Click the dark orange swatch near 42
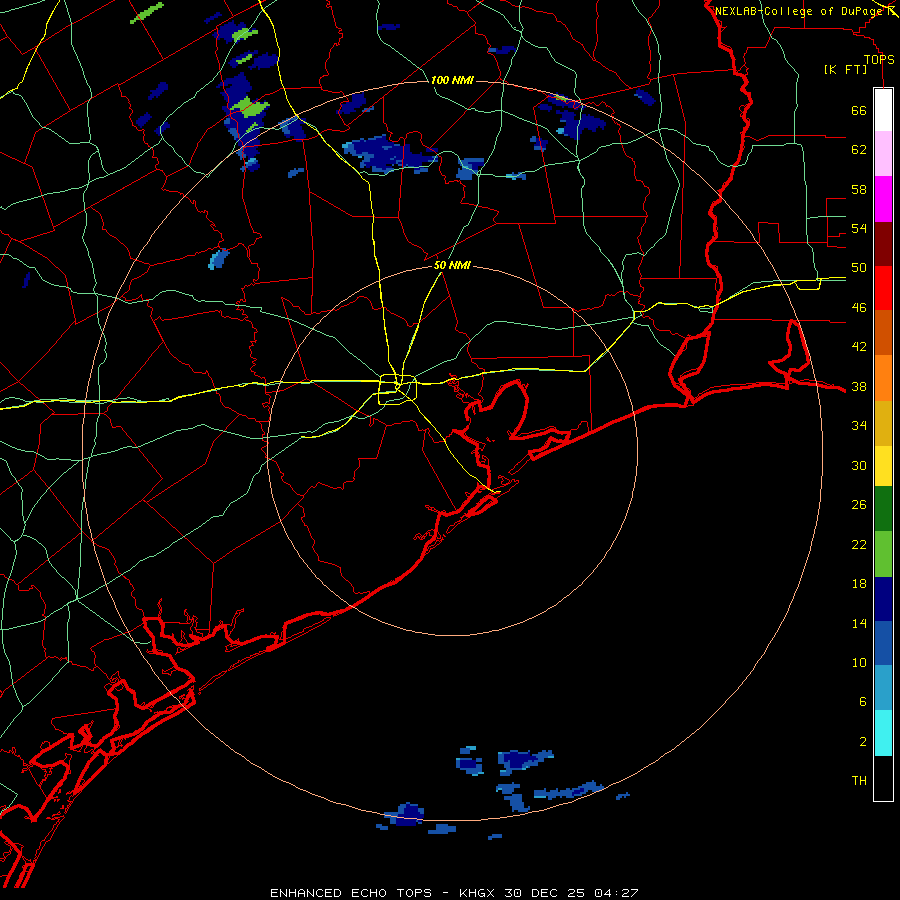This screenshot has width=900, height=900. coord(883,333)
